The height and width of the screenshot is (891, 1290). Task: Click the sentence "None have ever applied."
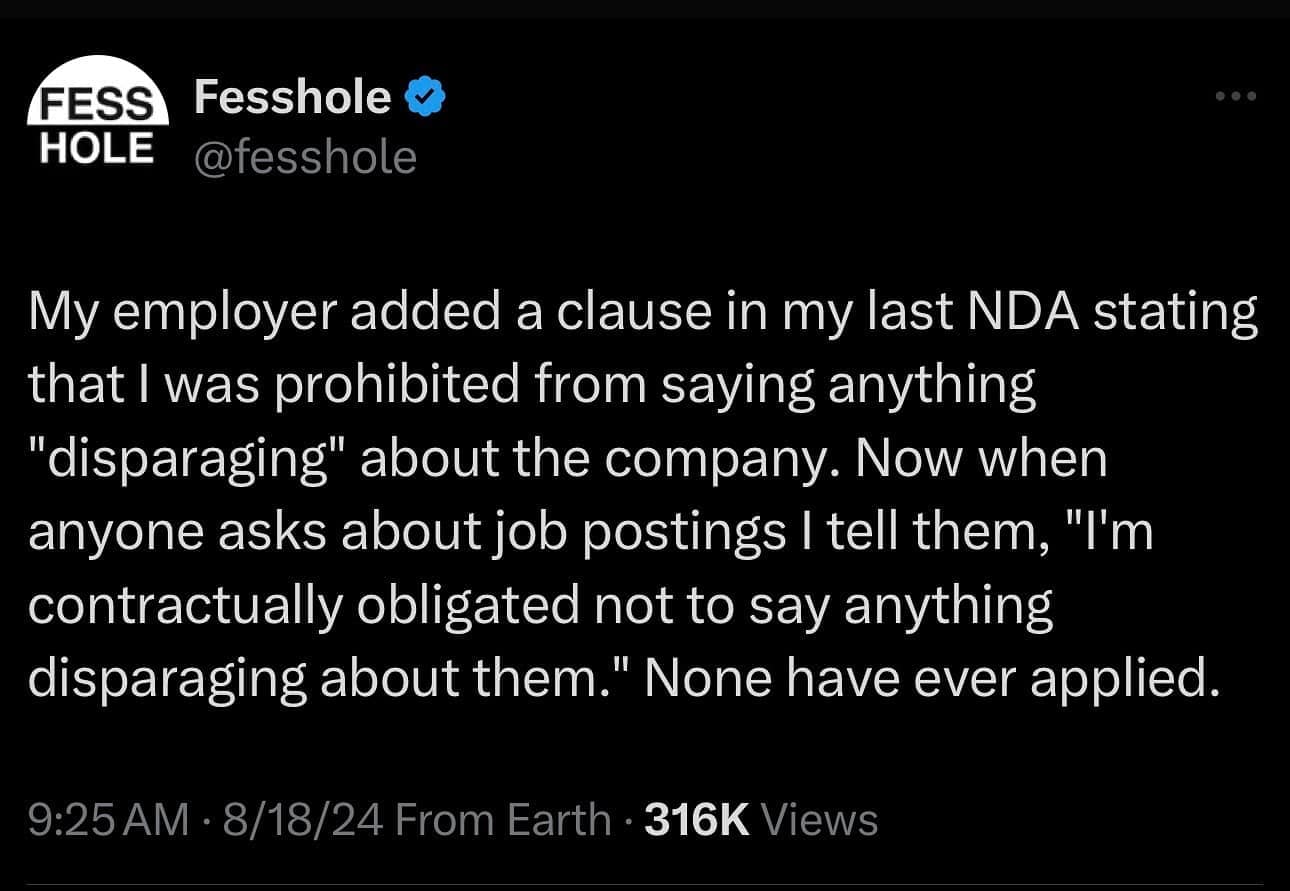(932, 680)
